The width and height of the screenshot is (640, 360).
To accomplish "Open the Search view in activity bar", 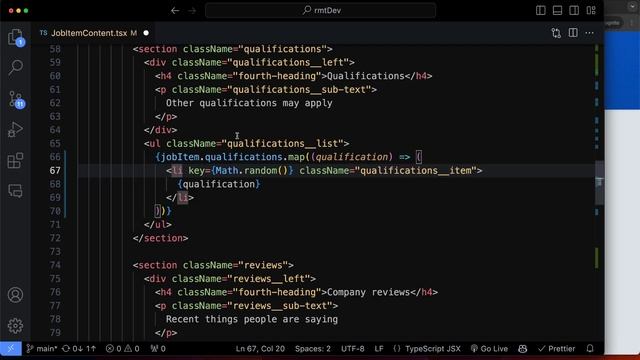I will pos(16,67).
